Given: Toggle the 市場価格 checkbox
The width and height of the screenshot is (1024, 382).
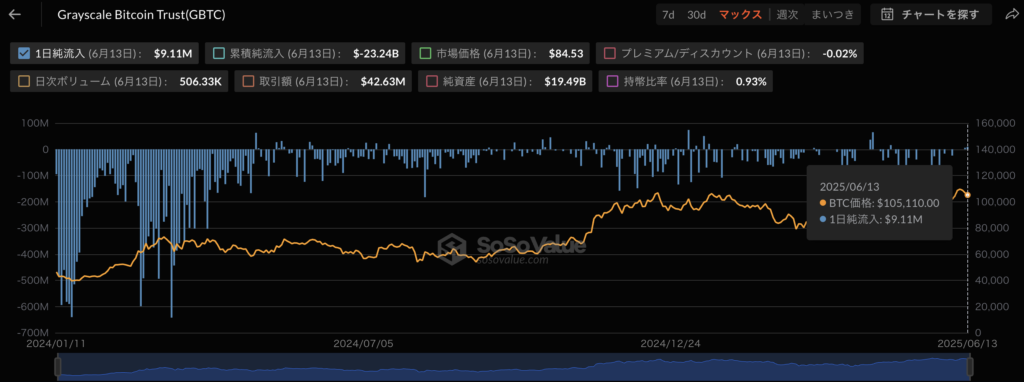Looking at the screenshot, I should tap(426, 54).
